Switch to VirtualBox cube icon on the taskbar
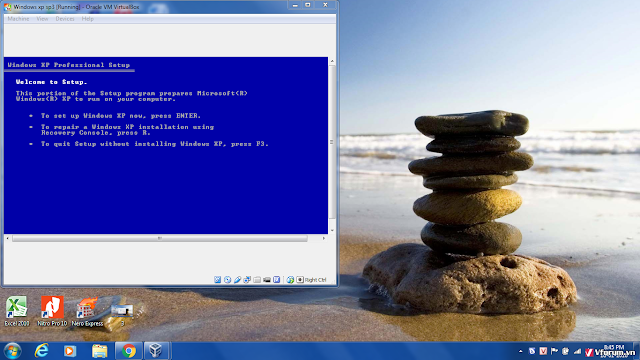The width and height of the screenshot is (640, 360). (156, 351)
